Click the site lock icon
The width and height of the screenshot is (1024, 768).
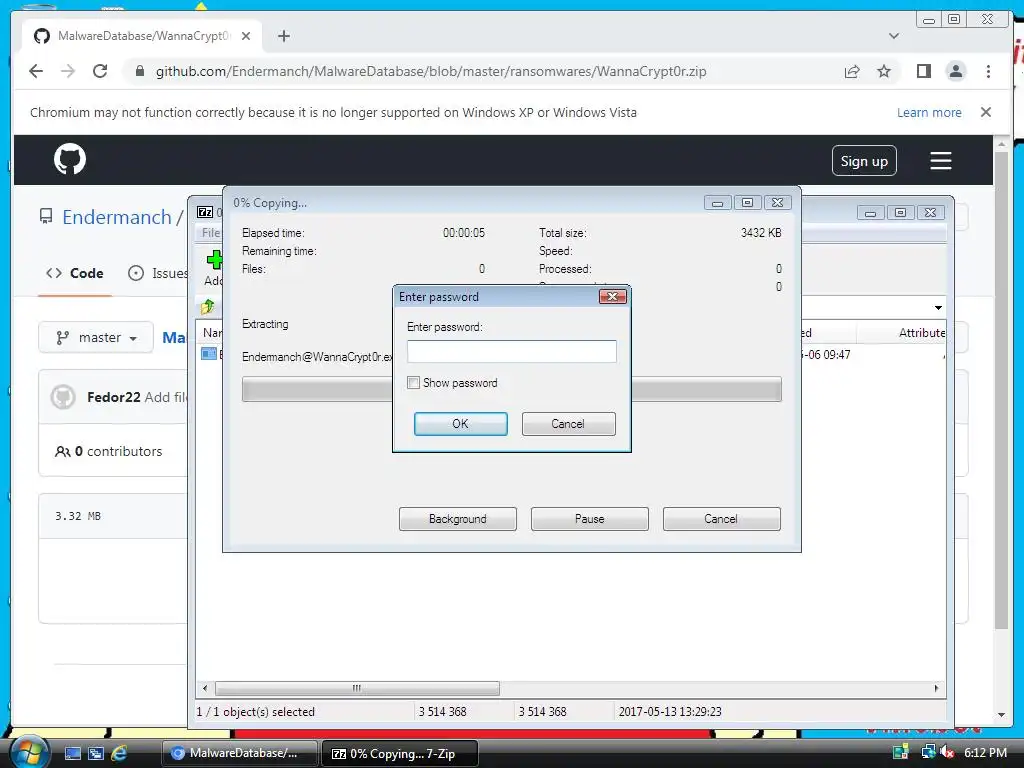pyautogui.click(x=139, y=71)
